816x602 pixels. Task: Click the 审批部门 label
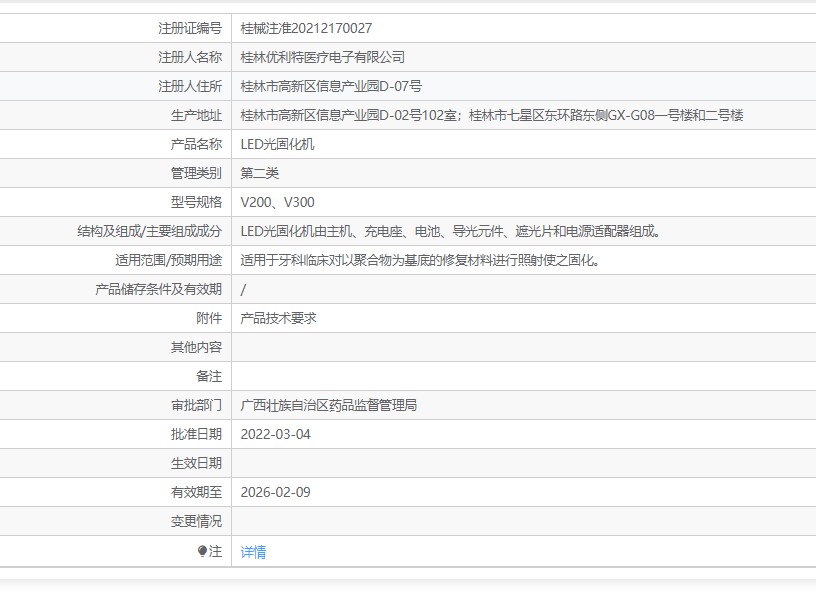pos(196,405)
